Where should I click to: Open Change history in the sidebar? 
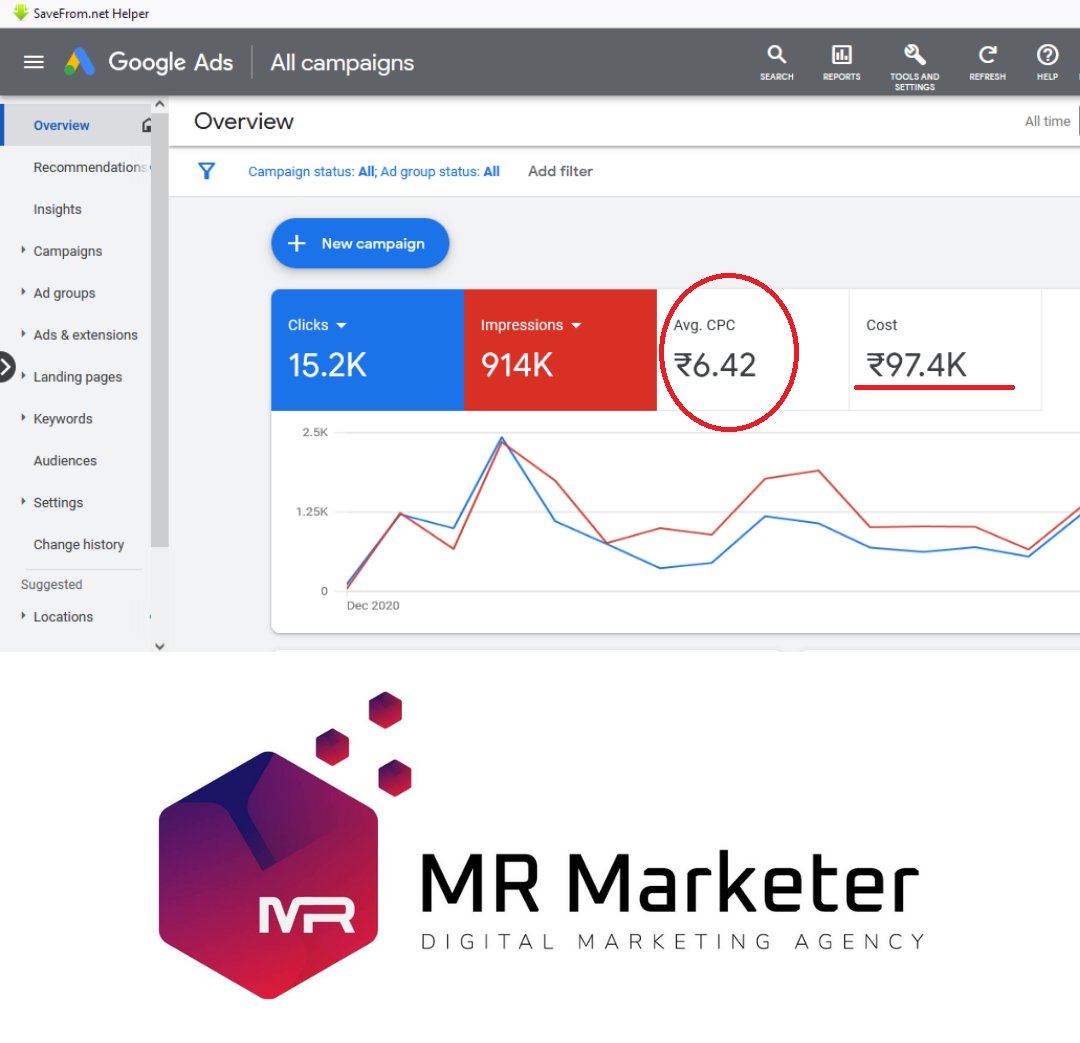(x=79, y=544)
